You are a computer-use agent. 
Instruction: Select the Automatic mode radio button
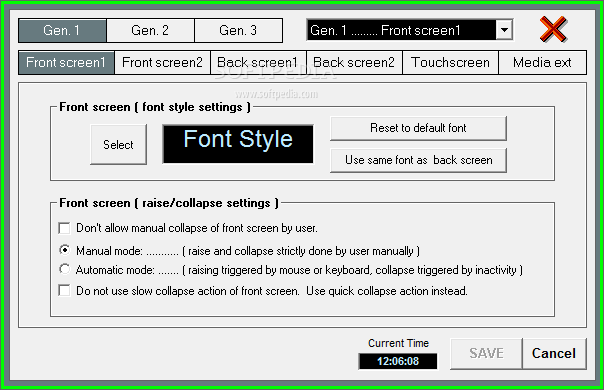[65, 269]
